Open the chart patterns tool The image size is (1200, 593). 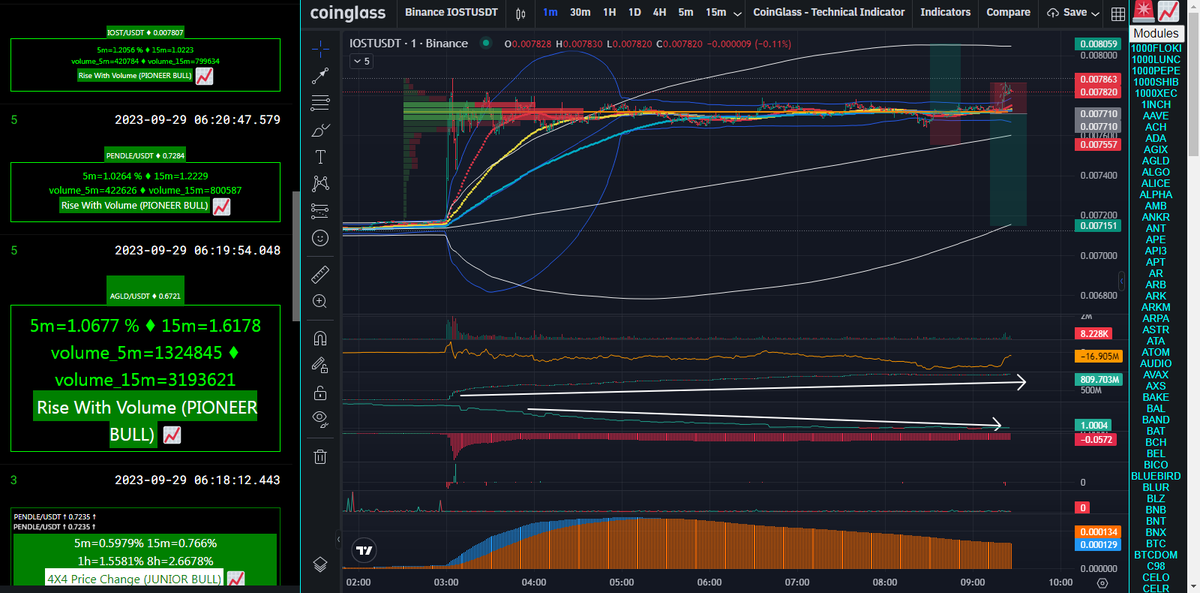click(x=320, y=183)
